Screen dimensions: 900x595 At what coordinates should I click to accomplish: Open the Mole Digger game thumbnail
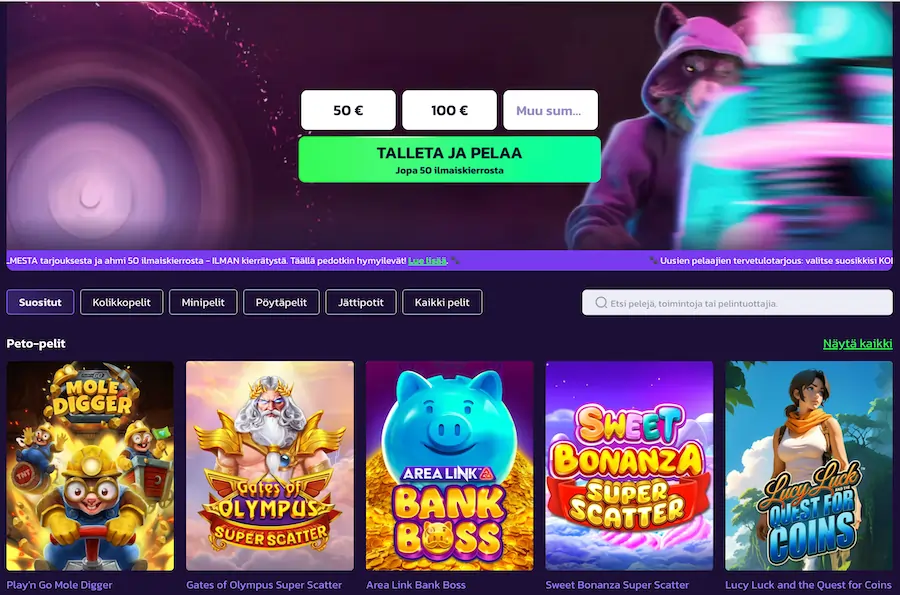pyautogui.click(x=90, y=466)
